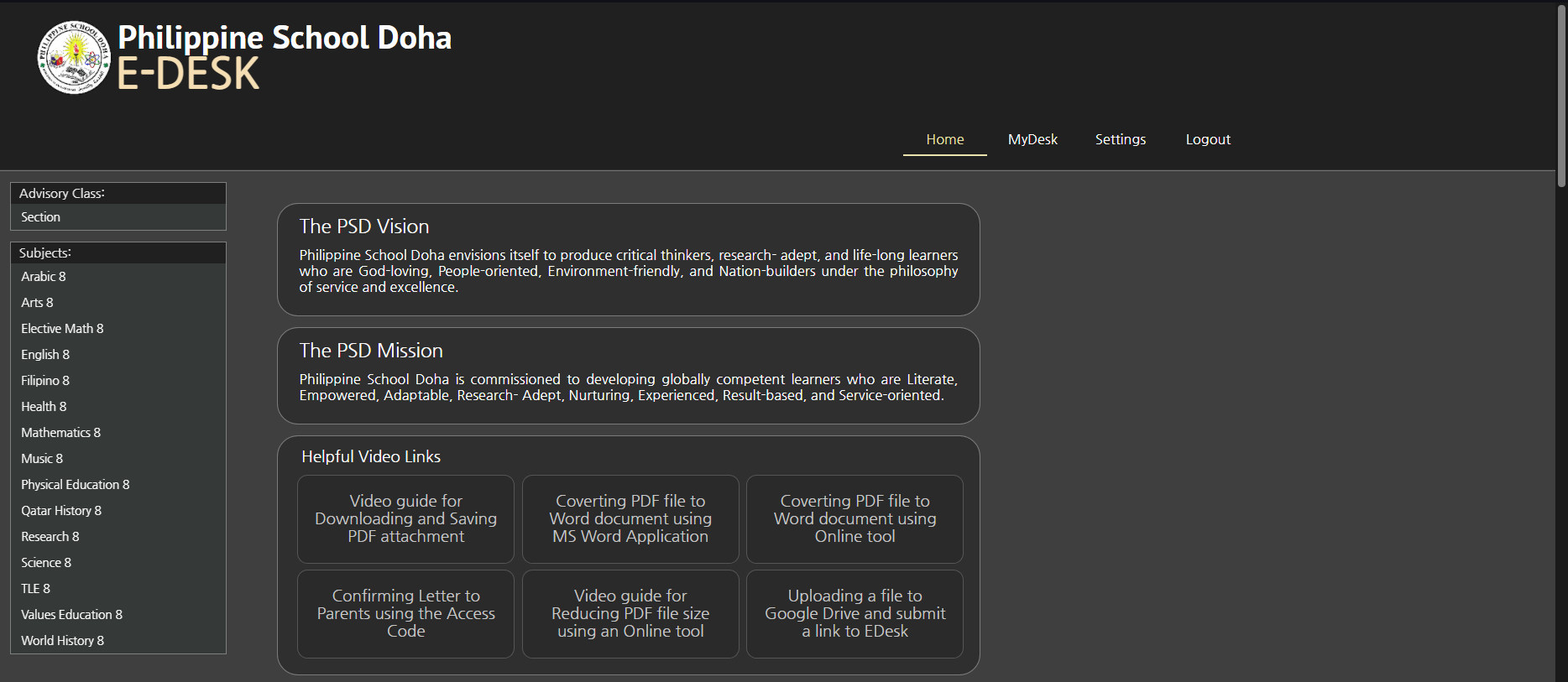1568x682 pixels.
Task: Open the Arts 8 subject
Action: coord(118,303)
